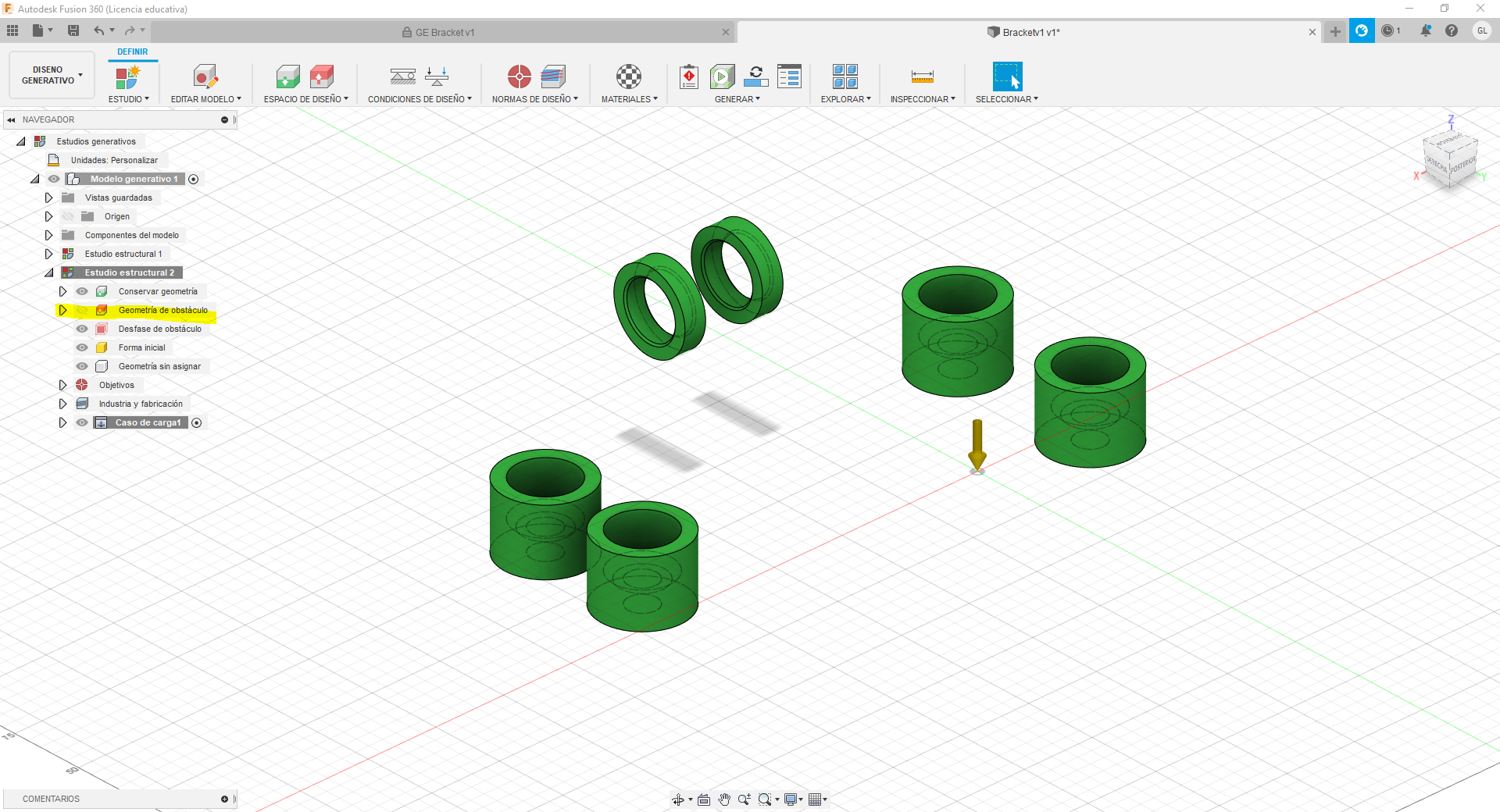Click the previewer refresh icon
The height and width of the screenshot is (812, 1500).
coord(756,77)
